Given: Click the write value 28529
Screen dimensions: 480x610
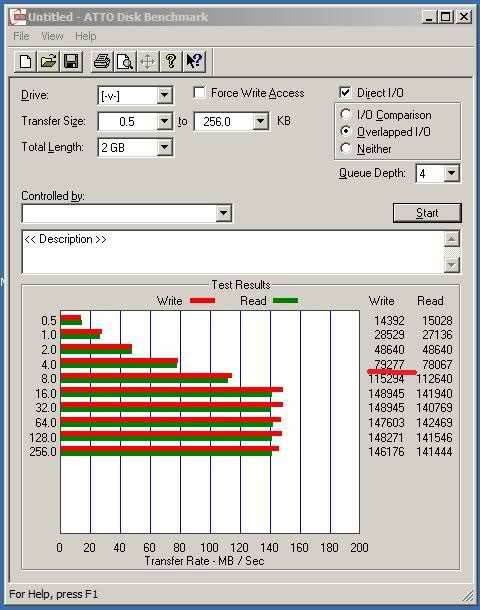Looking at the screenshot, I should [x=389, y=335].
